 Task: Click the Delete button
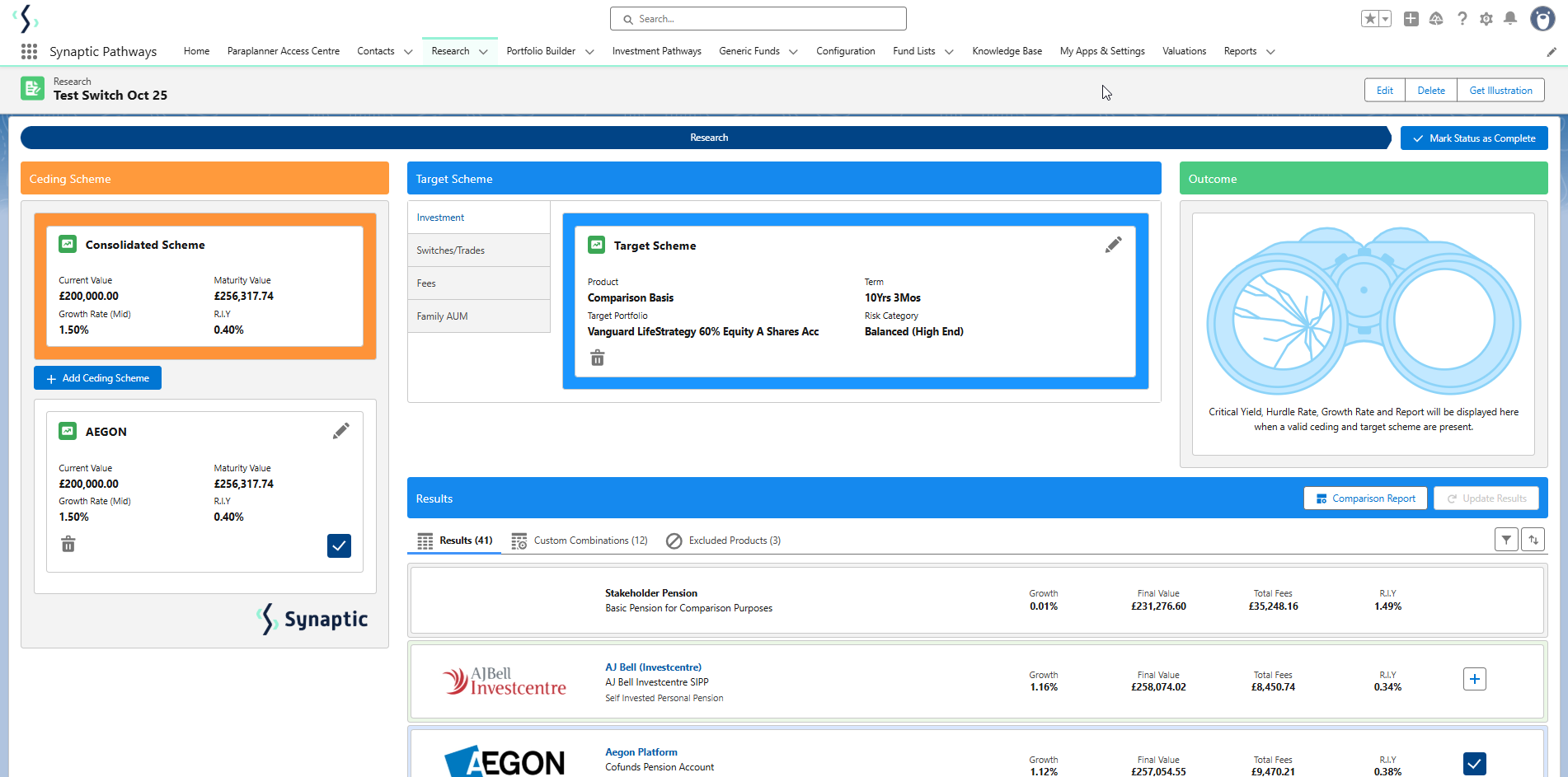[x=1431, y=91]
